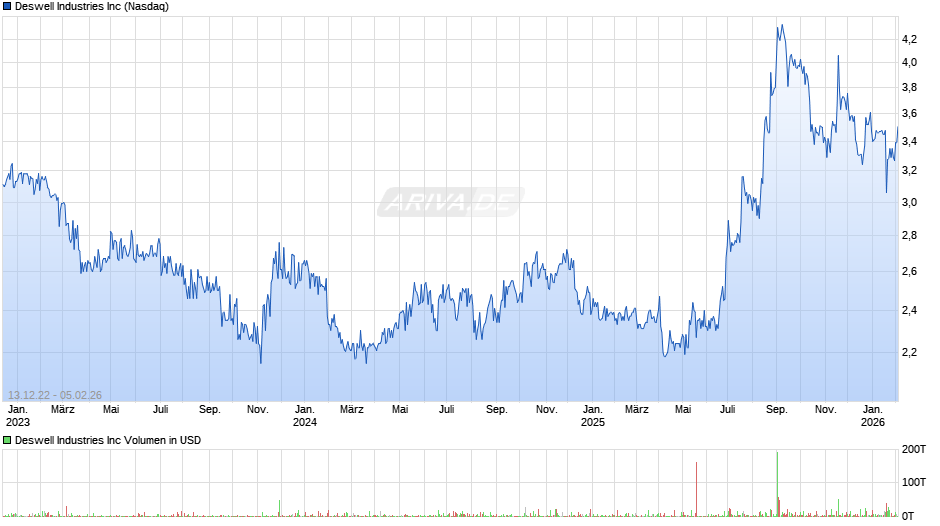Click the 'Nov.' label before Jan. 2024
Viewport: 940px width, 526px height.
258,410
